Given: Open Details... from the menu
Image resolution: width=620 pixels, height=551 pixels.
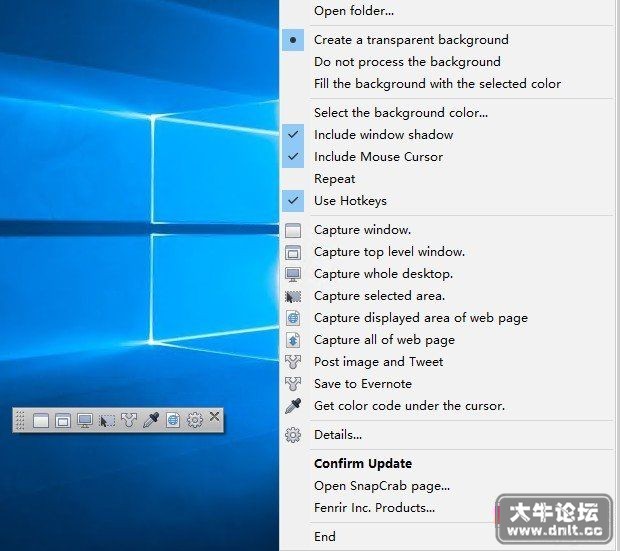Looking at the screenshot, I should click(x=447, y=435).
